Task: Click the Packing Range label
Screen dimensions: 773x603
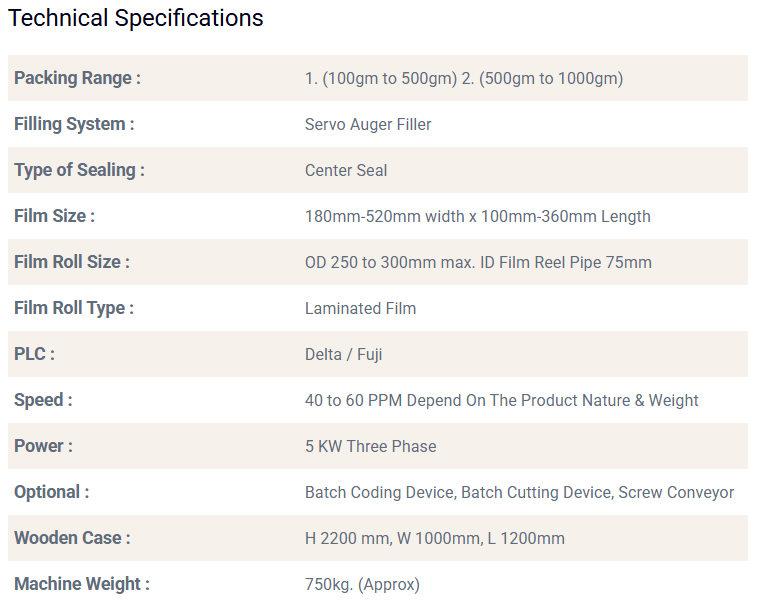Action: [77, 78]
